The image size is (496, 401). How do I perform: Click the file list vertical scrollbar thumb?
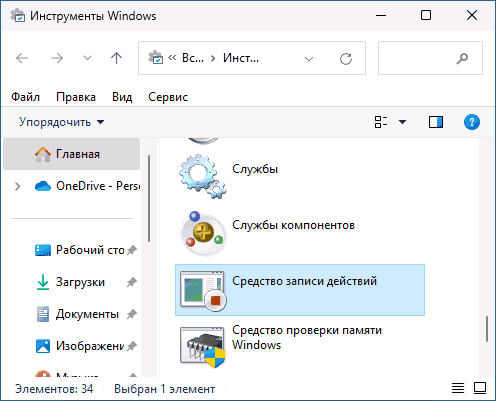[x=487, y=329]
